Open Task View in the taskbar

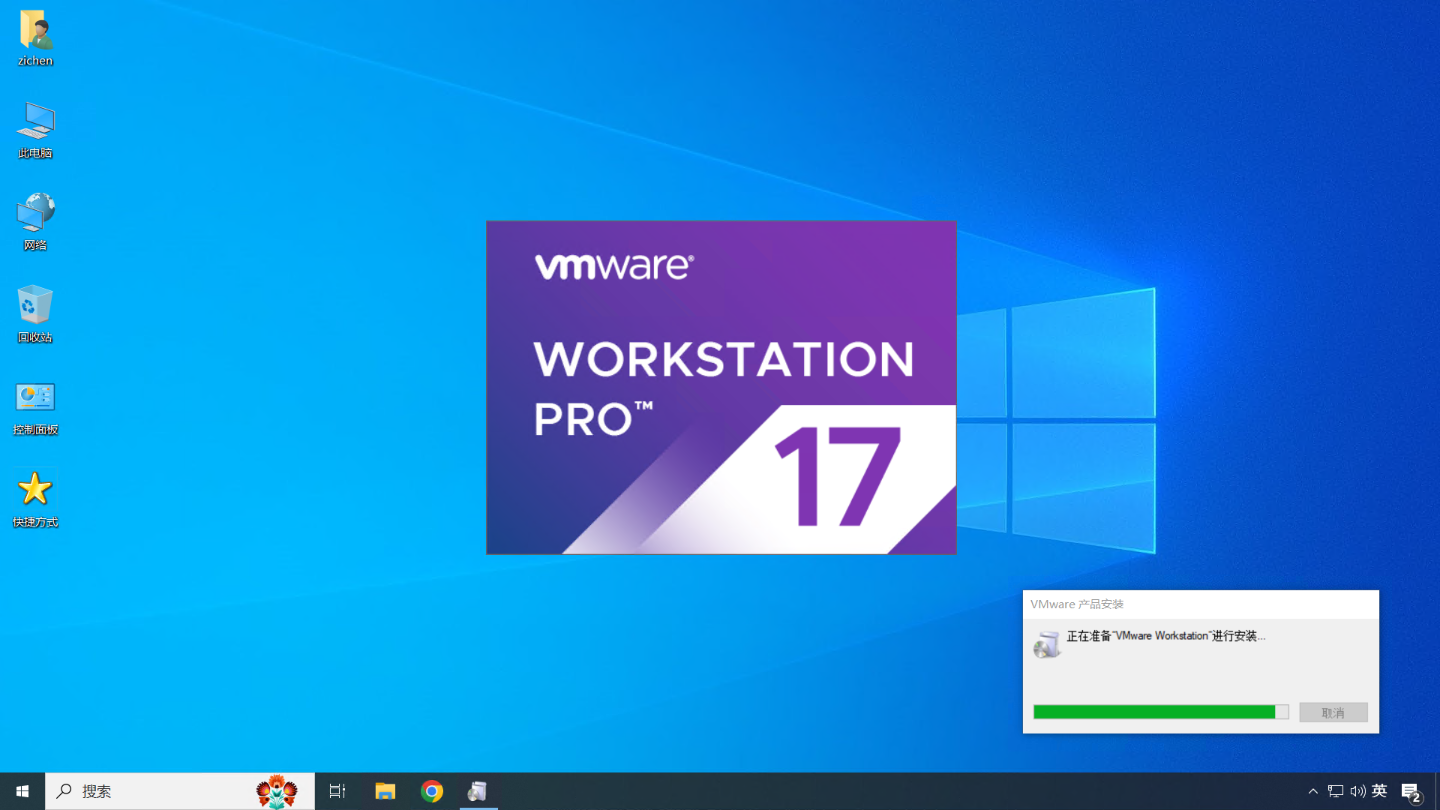click(337, 791)
